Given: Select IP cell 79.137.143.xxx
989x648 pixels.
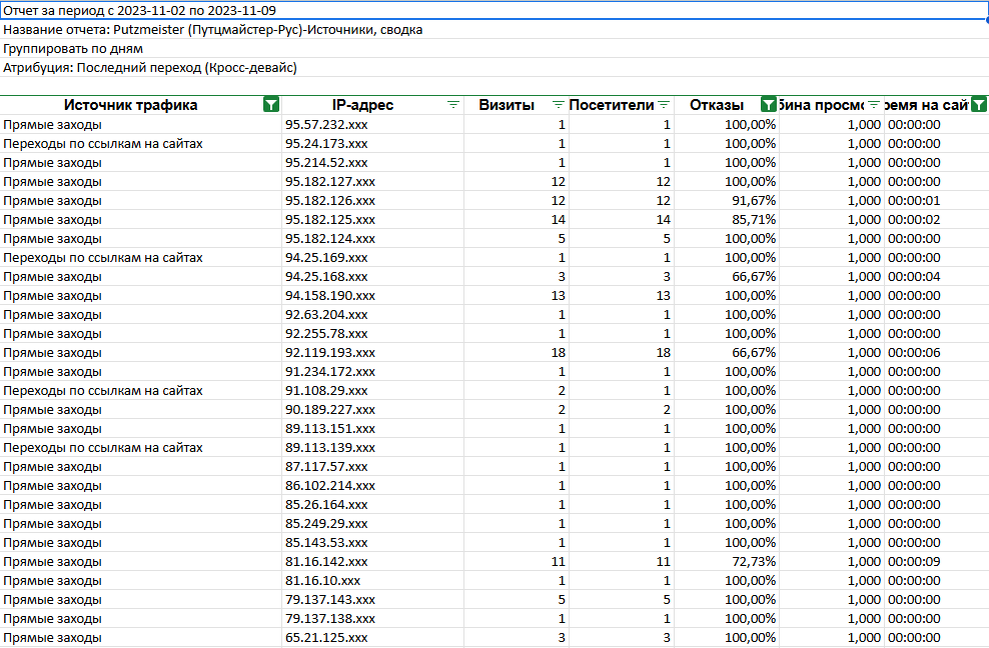Looking at the screenshot, I should 373,599.
